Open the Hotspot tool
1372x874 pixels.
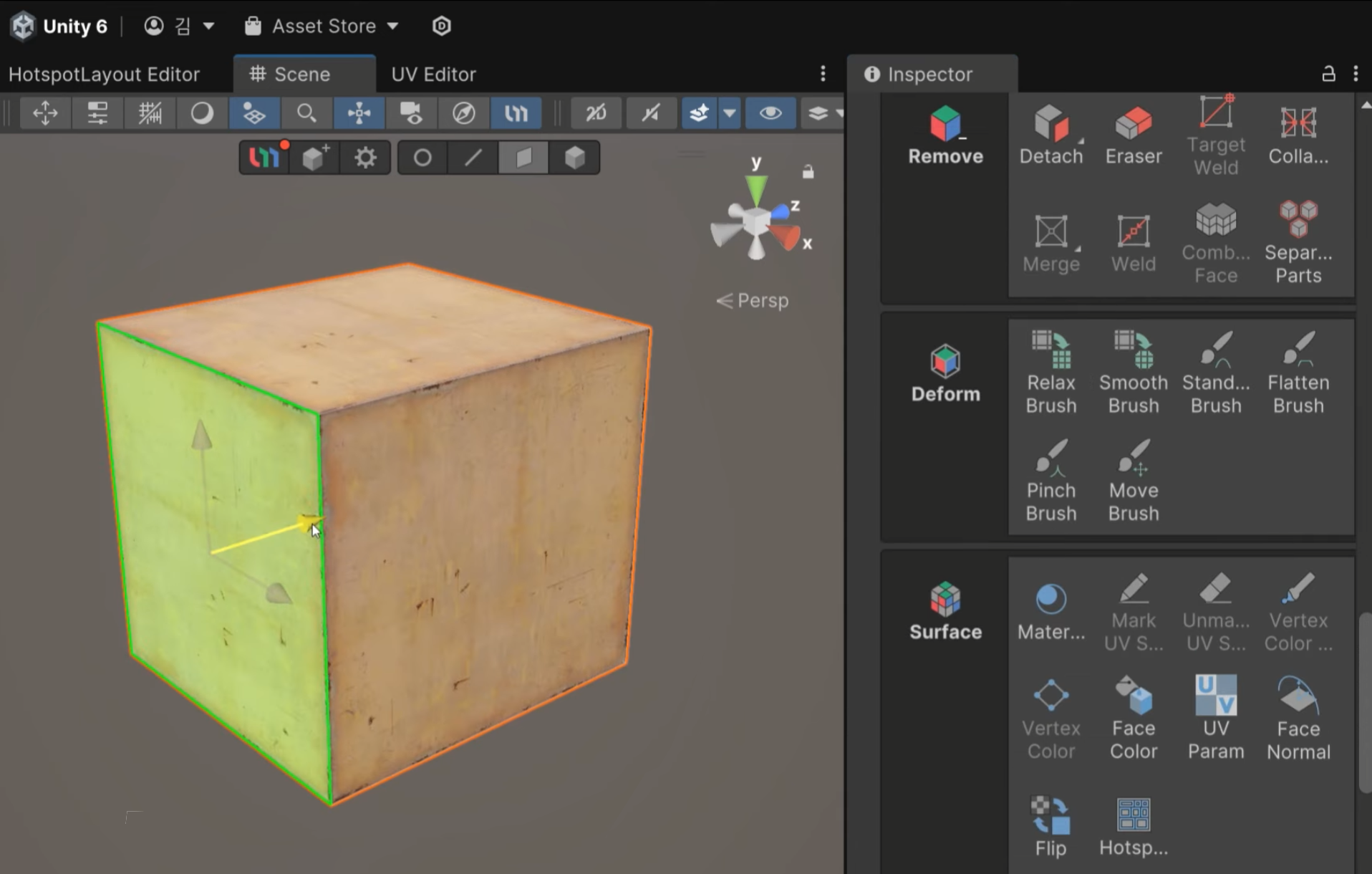[1133, 827]
